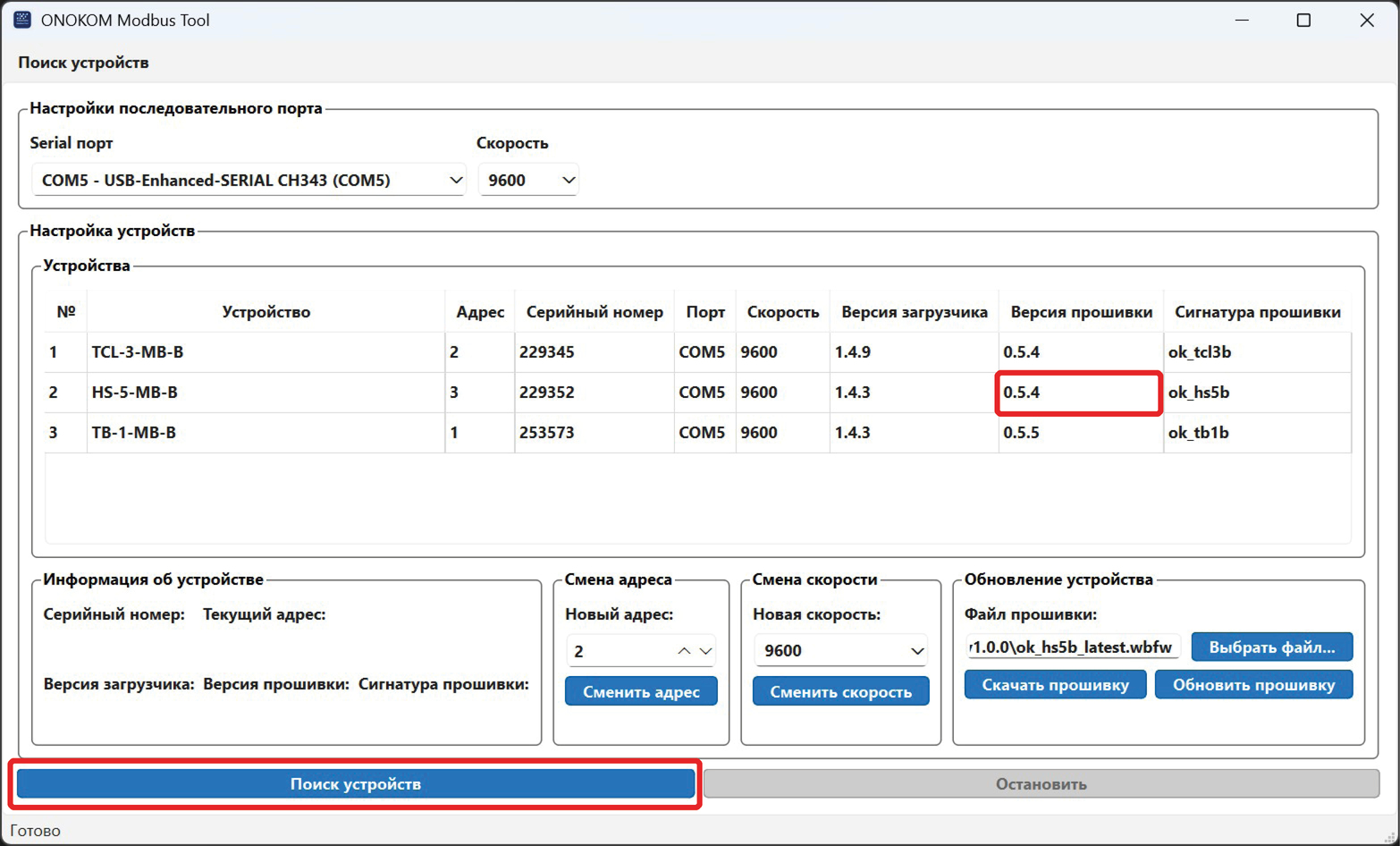
Task: Click the Скачать прошивку button
Action: click(x=1055, y=685)
